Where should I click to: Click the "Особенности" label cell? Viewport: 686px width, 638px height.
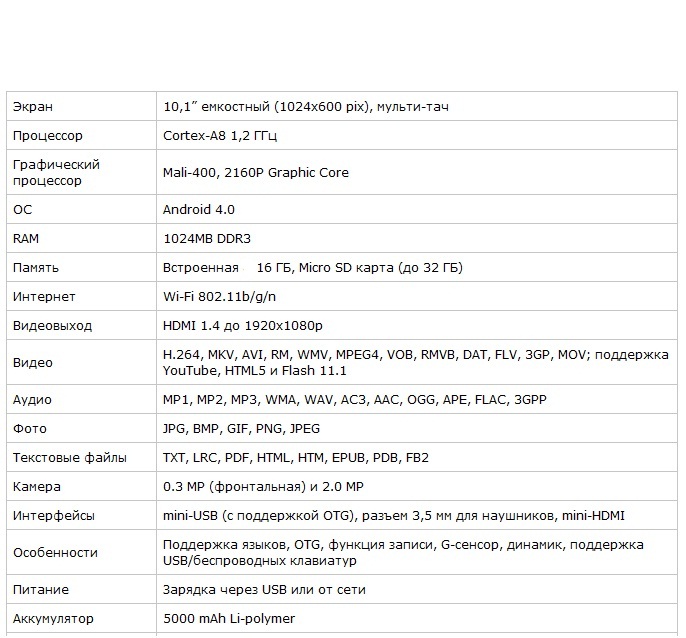(56, 553)
